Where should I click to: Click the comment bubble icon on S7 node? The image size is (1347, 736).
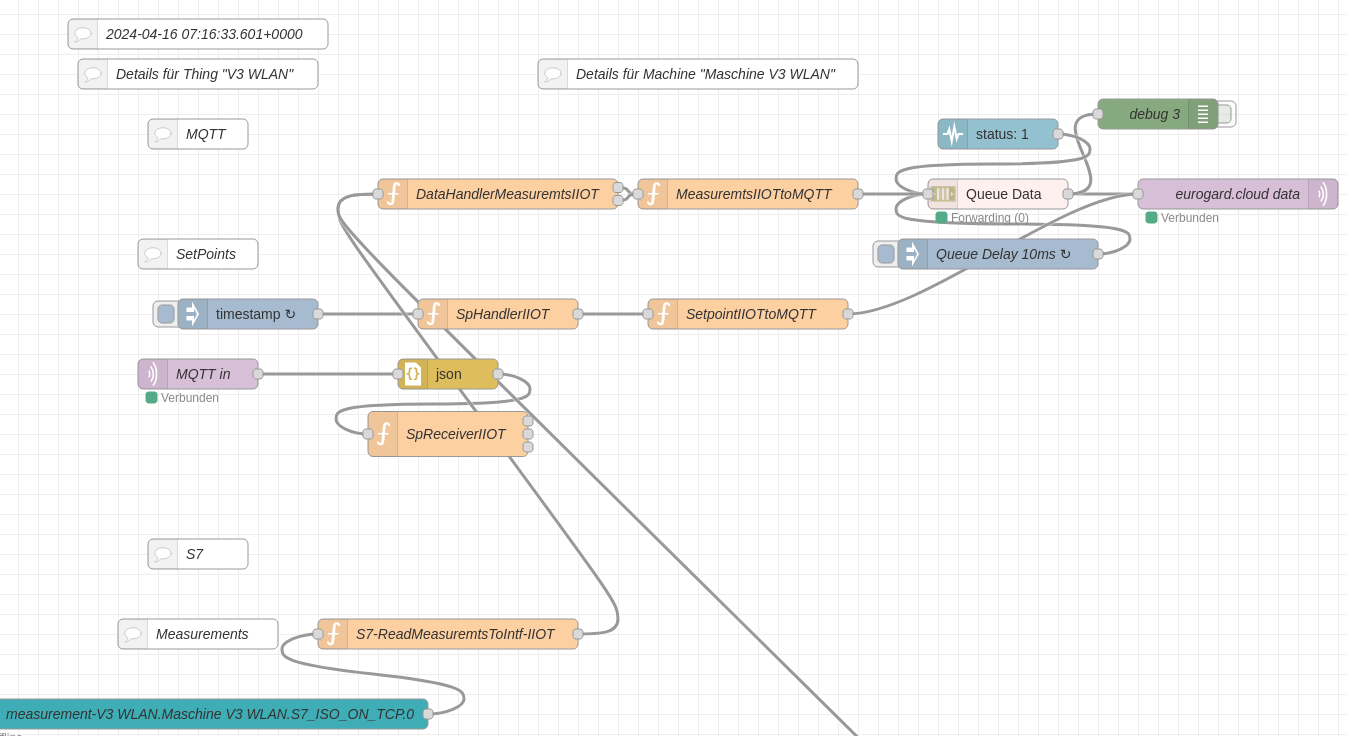[x=163, y=554]
